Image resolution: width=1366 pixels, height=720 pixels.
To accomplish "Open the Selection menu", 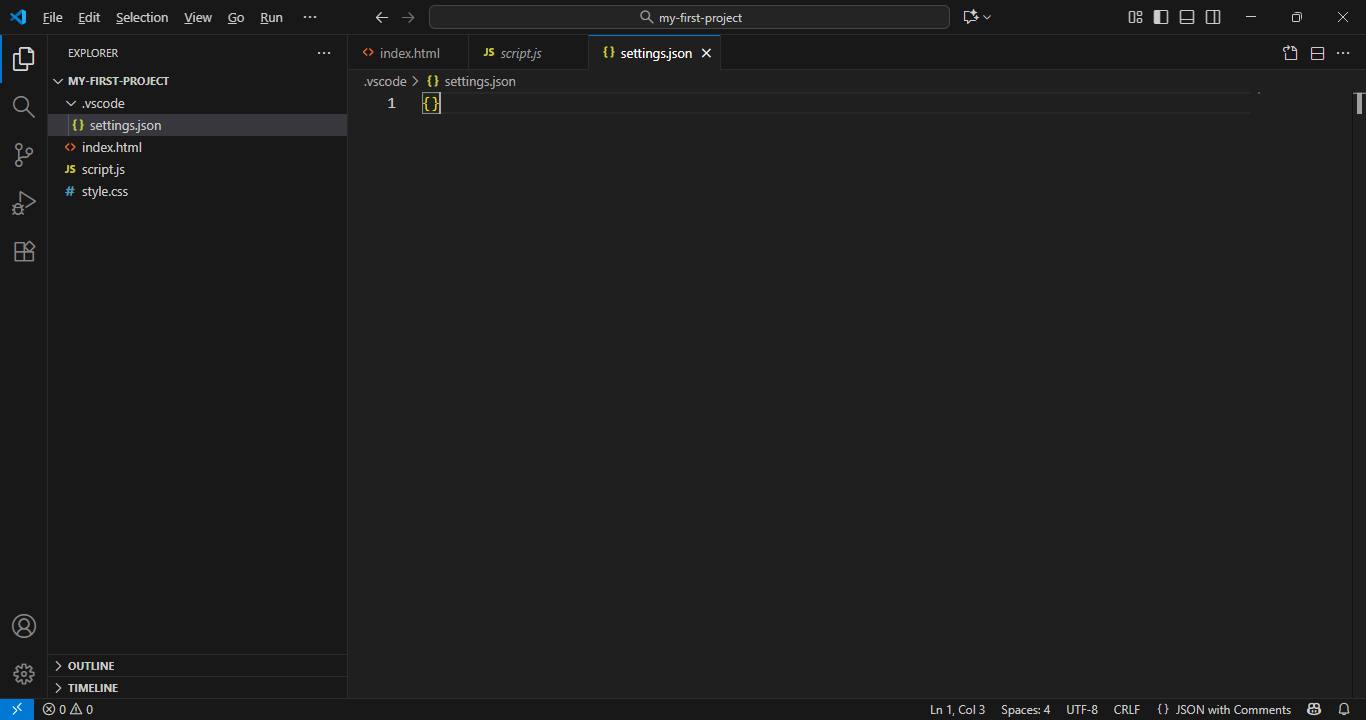I will tap(142, 17).
